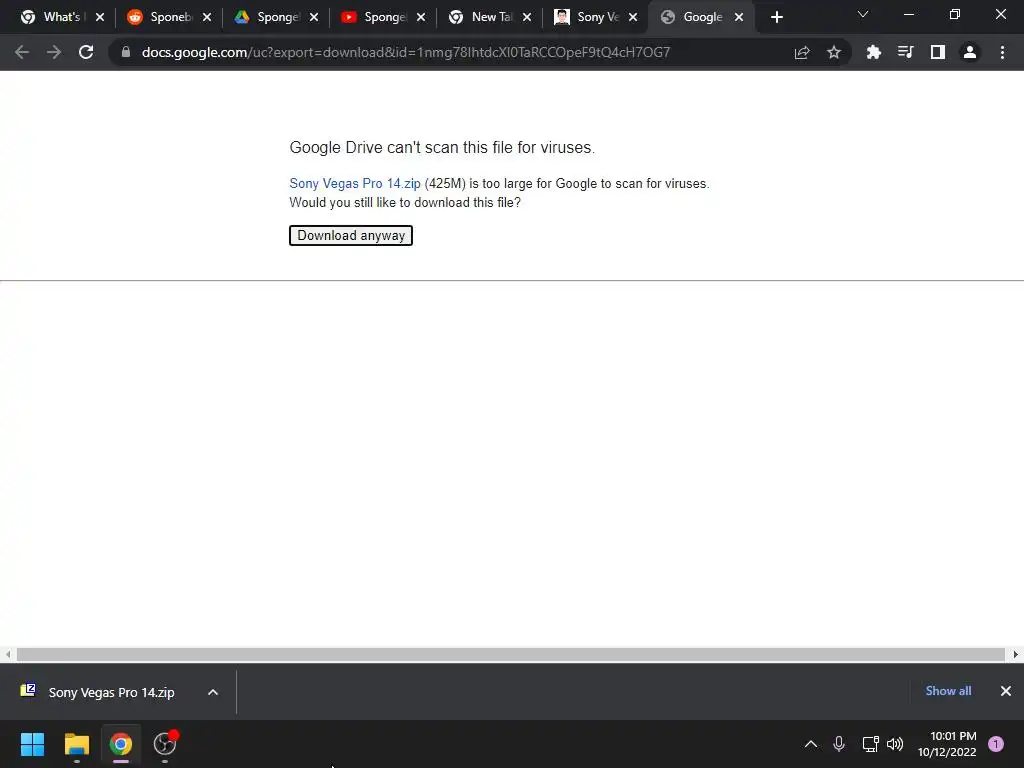Screen dimensions: 1024x768
Task: Open the Chrome profile icon
Action: tap(970, 52)
